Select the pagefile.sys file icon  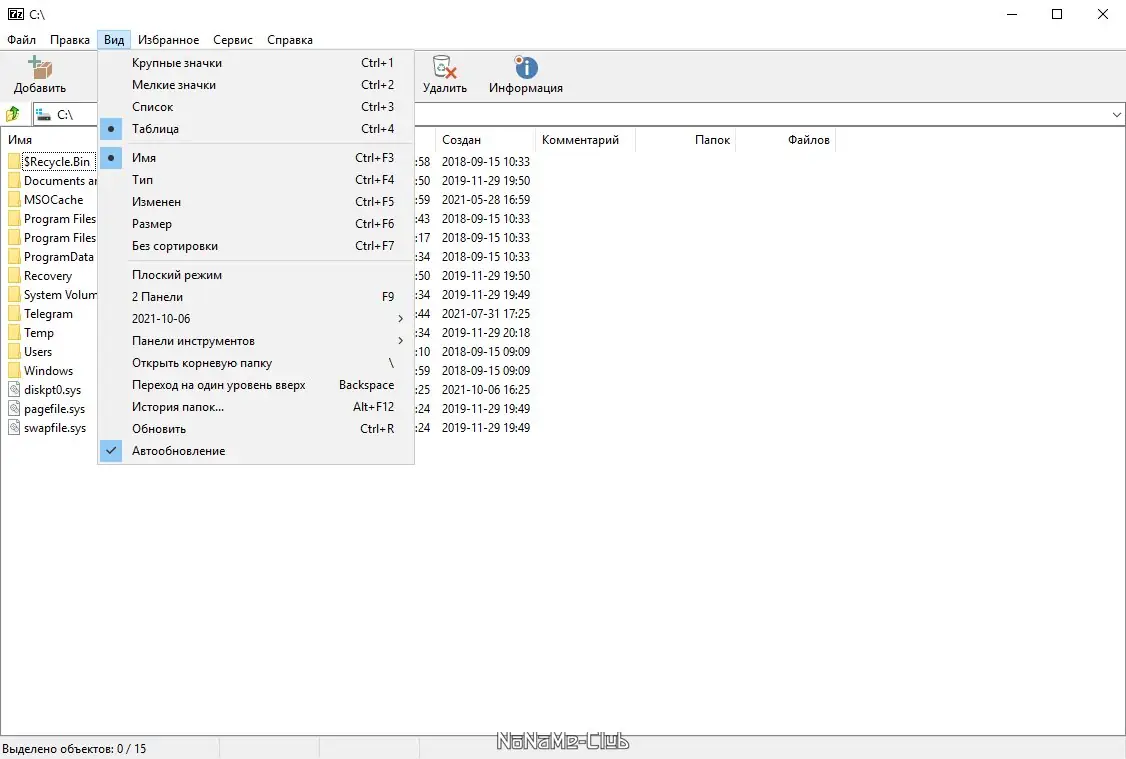(x=14, y=409)
